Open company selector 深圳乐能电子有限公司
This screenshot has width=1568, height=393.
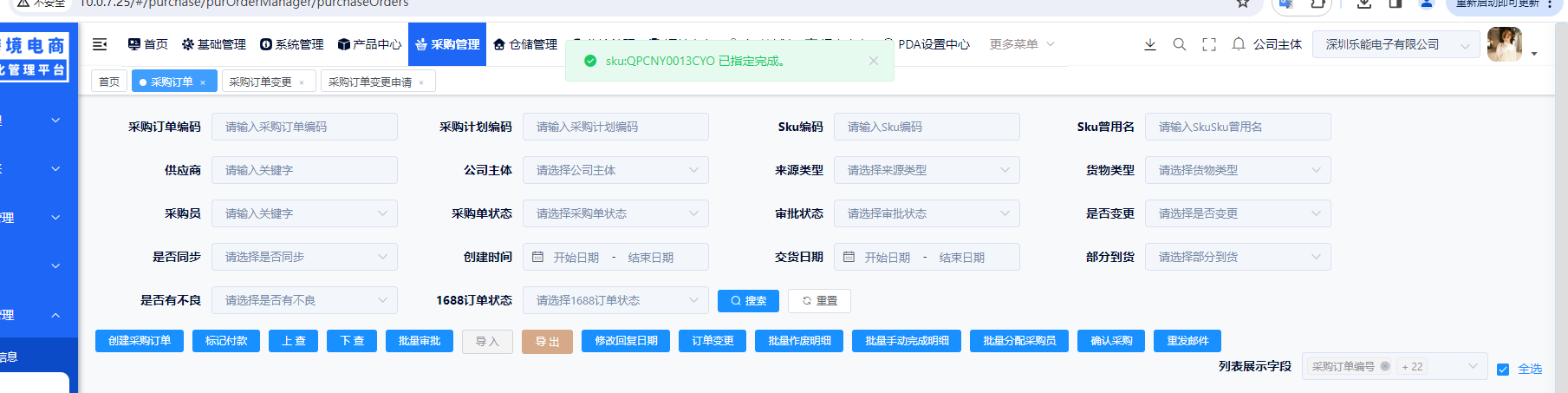(1396, 44)
